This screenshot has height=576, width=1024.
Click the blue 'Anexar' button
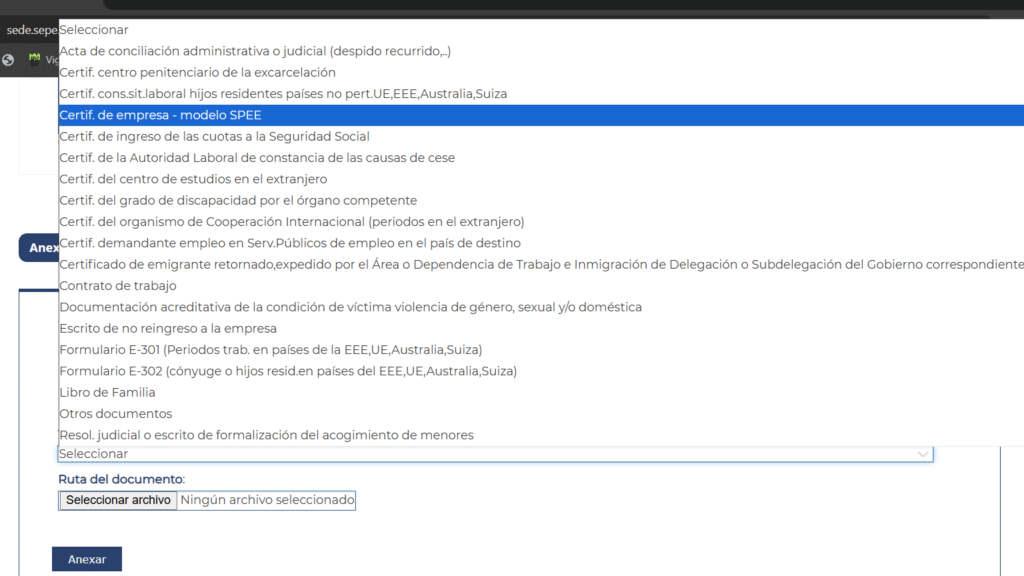click(87, 559)
